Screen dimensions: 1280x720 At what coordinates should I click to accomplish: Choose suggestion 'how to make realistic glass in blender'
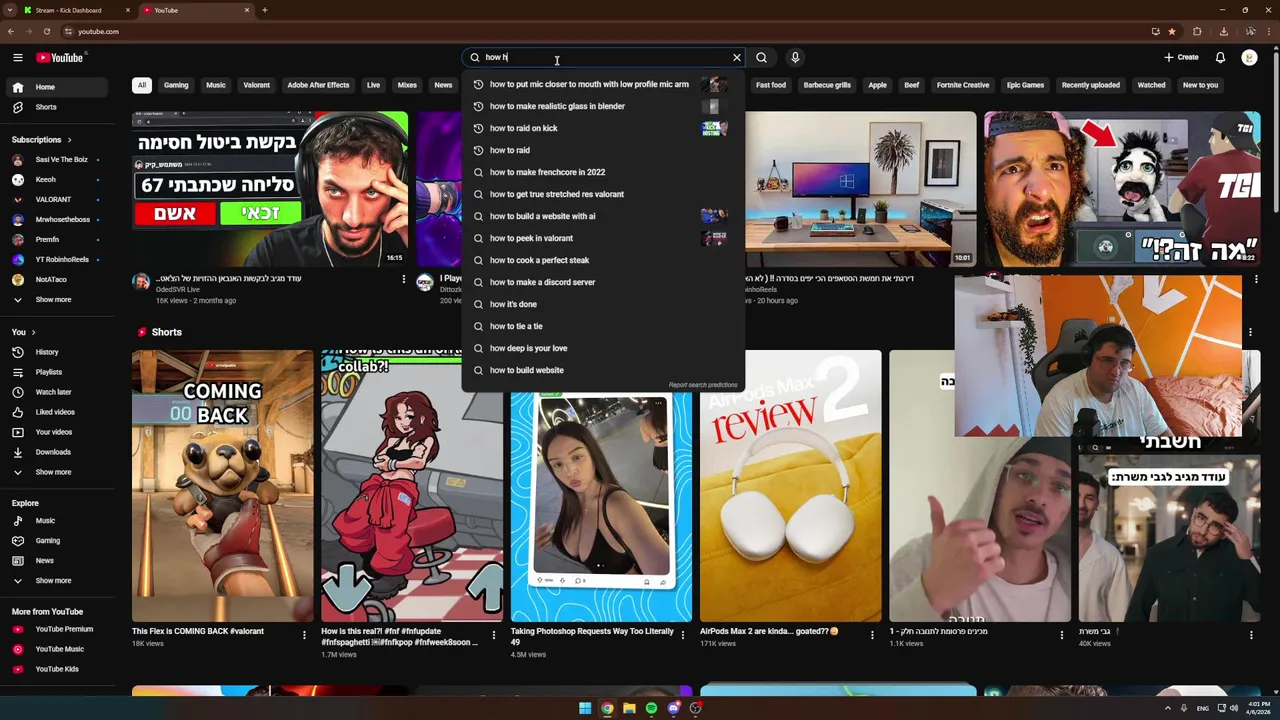(x=603, y=106)
